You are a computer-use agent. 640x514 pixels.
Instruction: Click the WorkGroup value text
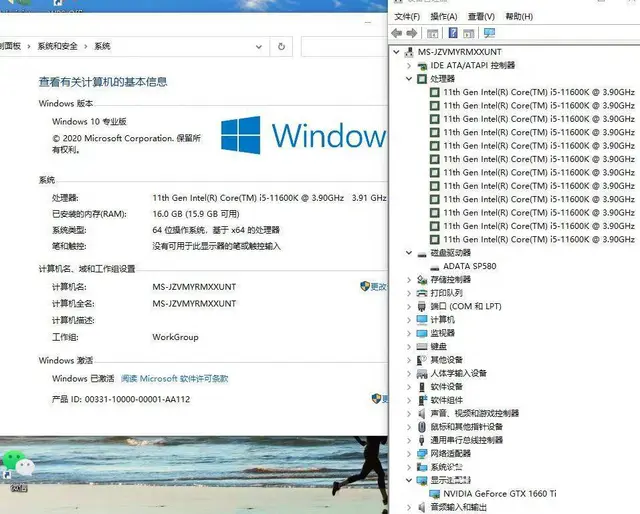coord(176,337)
